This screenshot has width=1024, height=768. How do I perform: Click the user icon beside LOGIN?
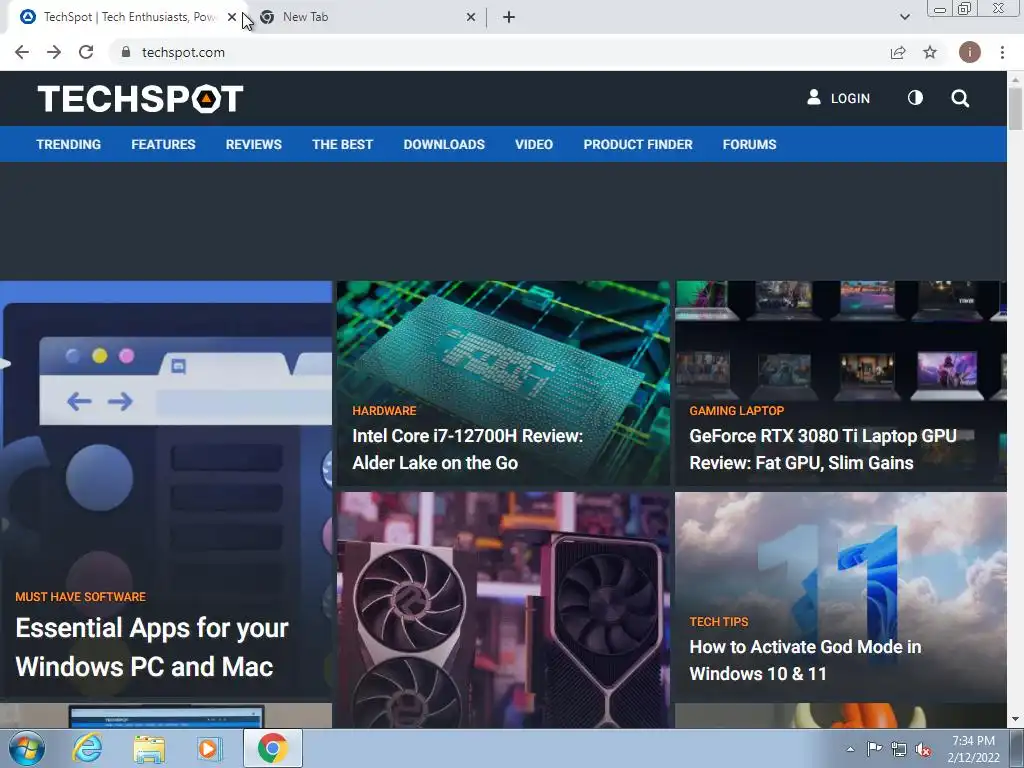tap(814, 98)
